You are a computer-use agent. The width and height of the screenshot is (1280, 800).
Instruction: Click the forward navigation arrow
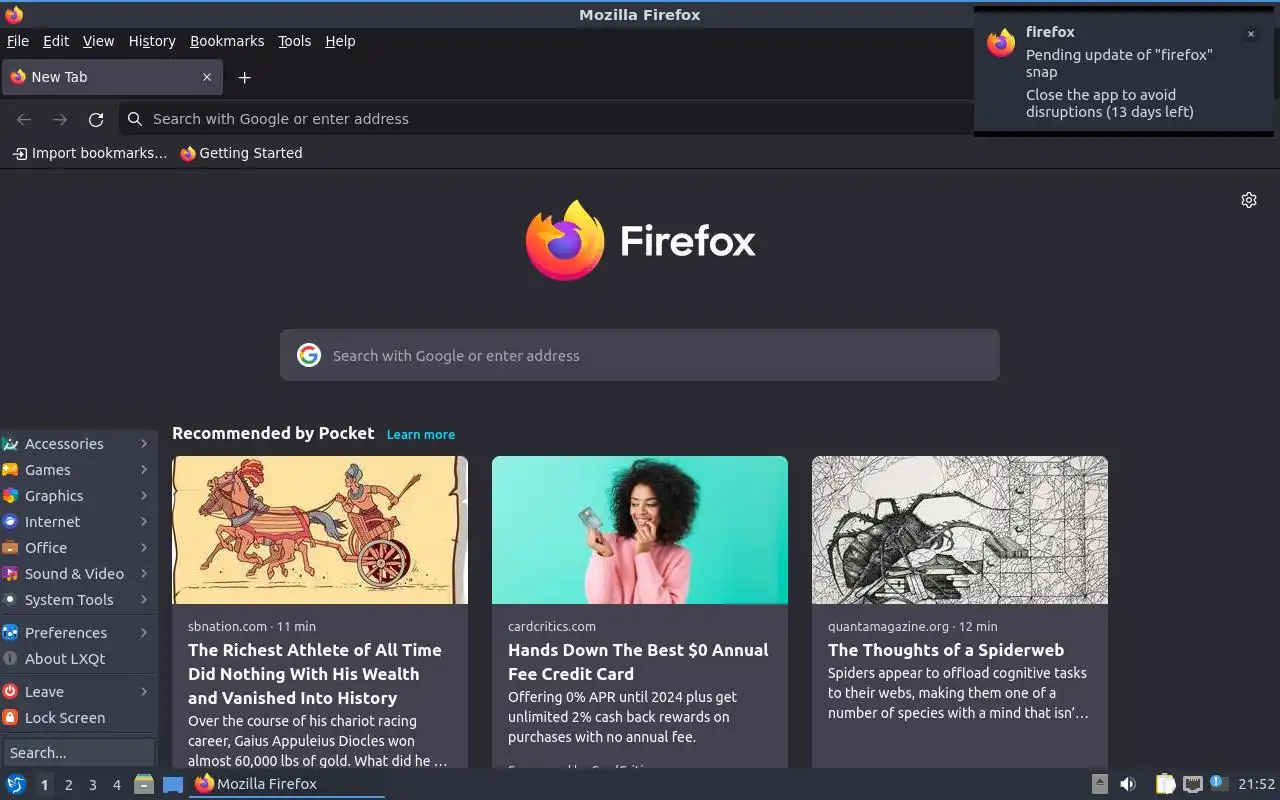click(60, 119)
